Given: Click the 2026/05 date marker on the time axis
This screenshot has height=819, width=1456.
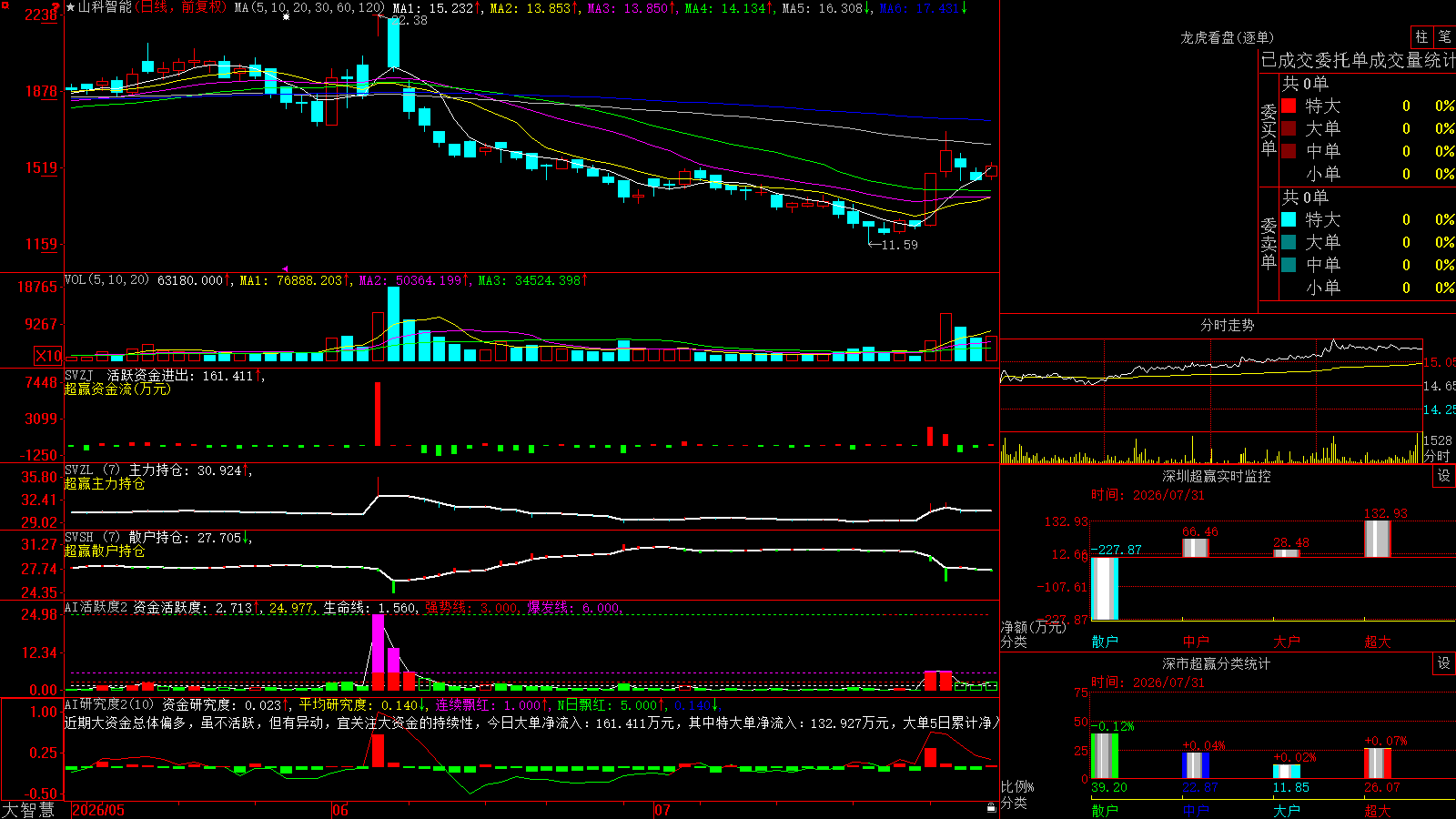Looking at the screenshot, I should (98, 810).
